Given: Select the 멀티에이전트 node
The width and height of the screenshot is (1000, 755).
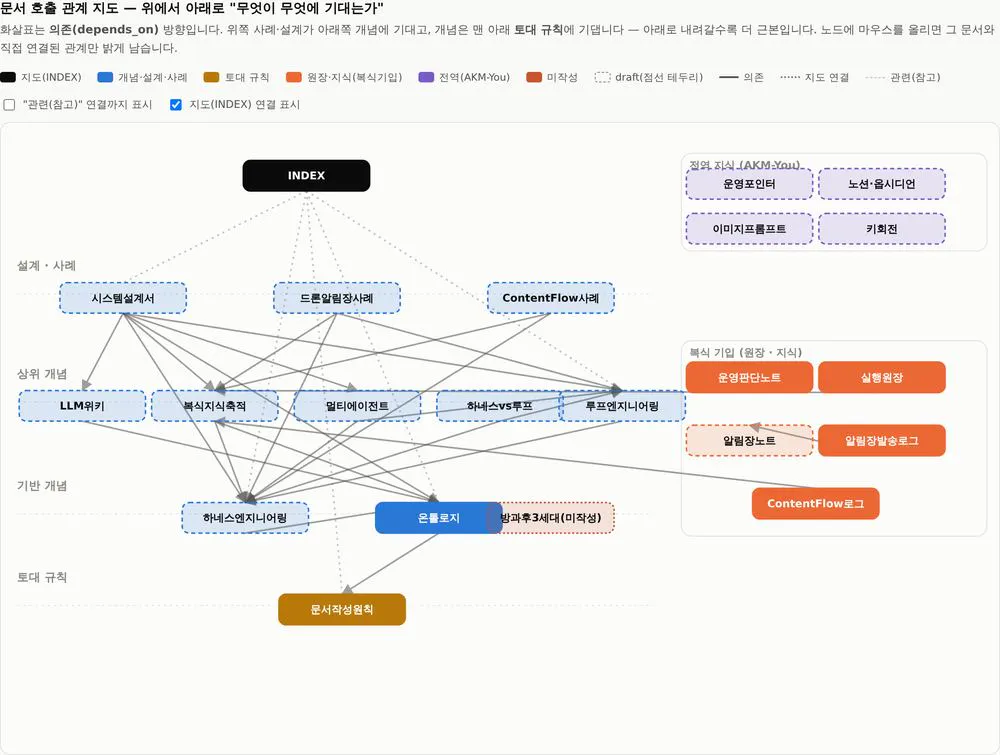Looking at the screenshot, I should pyautogui.click(x=357, y=406).
